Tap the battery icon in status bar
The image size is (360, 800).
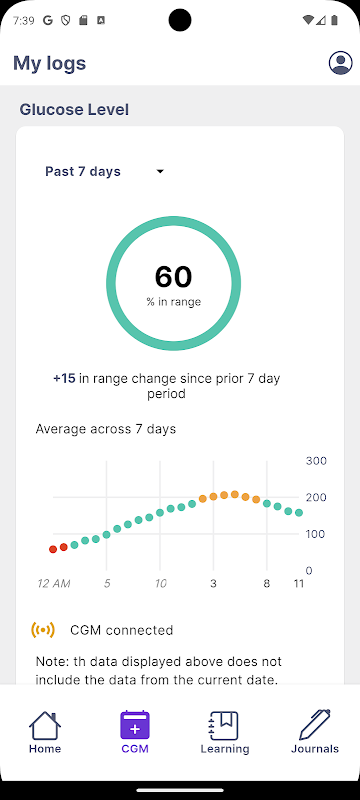tap(334, 20)
